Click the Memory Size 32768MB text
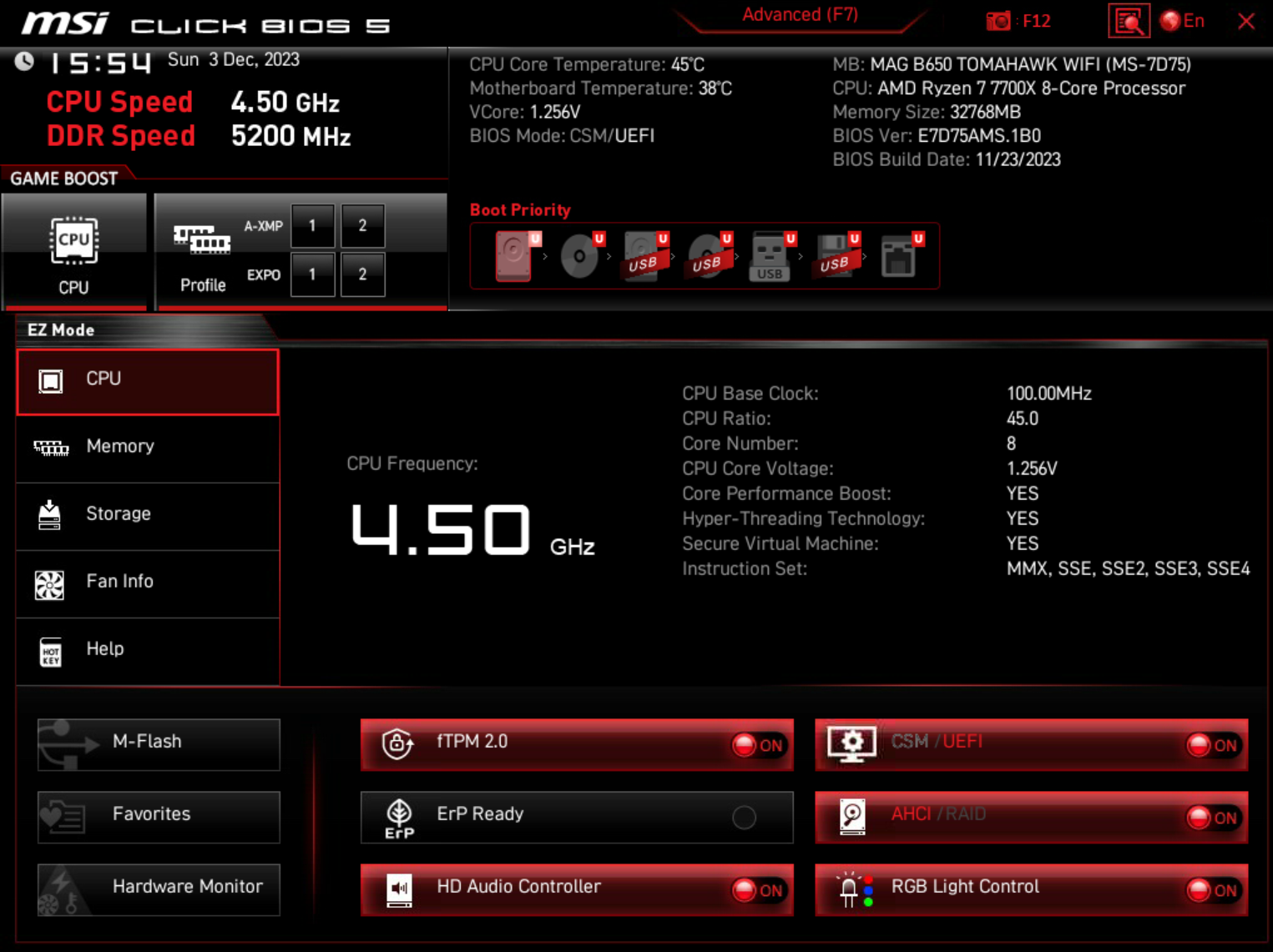This screenshot has height=952, width=1273. pyautogui.click(x=927, y=112)
